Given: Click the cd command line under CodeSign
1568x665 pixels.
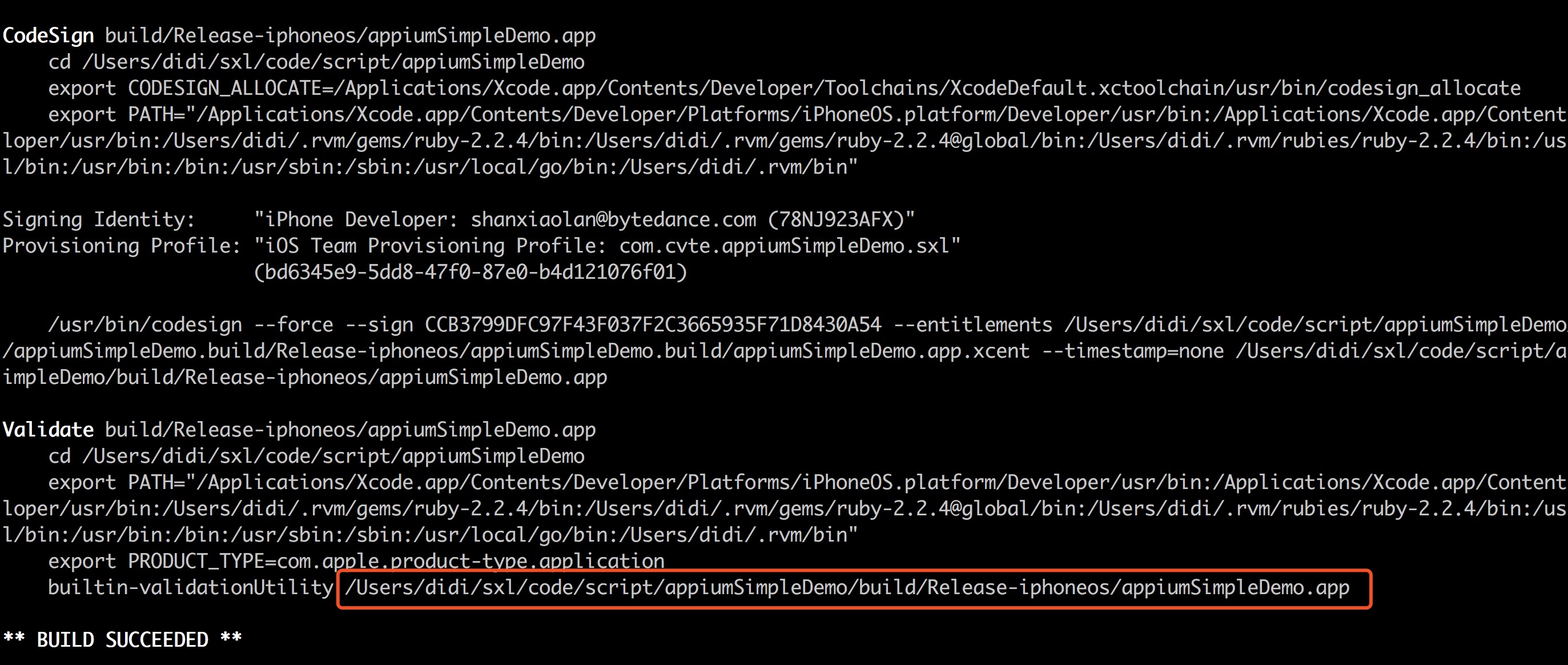Looking at the screenshot, I should point(316,62).
